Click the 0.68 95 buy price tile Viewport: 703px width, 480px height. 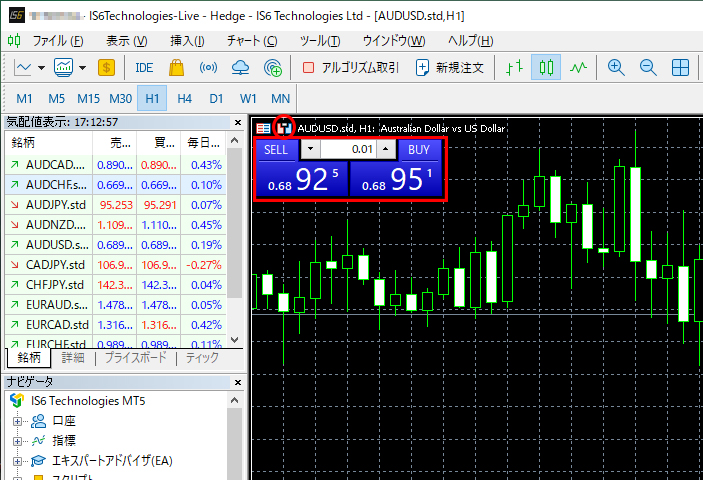pos(396,179)
